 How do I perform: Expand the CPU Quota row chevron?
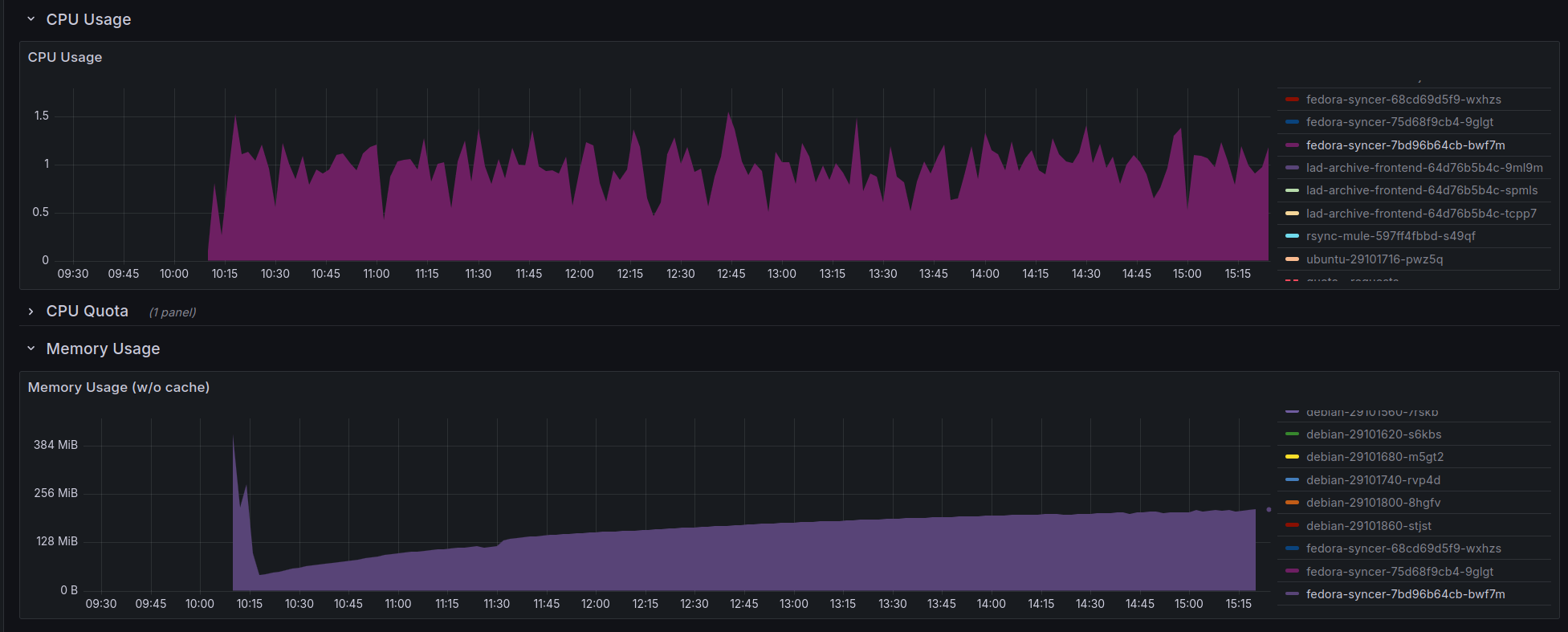coord(31,312)
